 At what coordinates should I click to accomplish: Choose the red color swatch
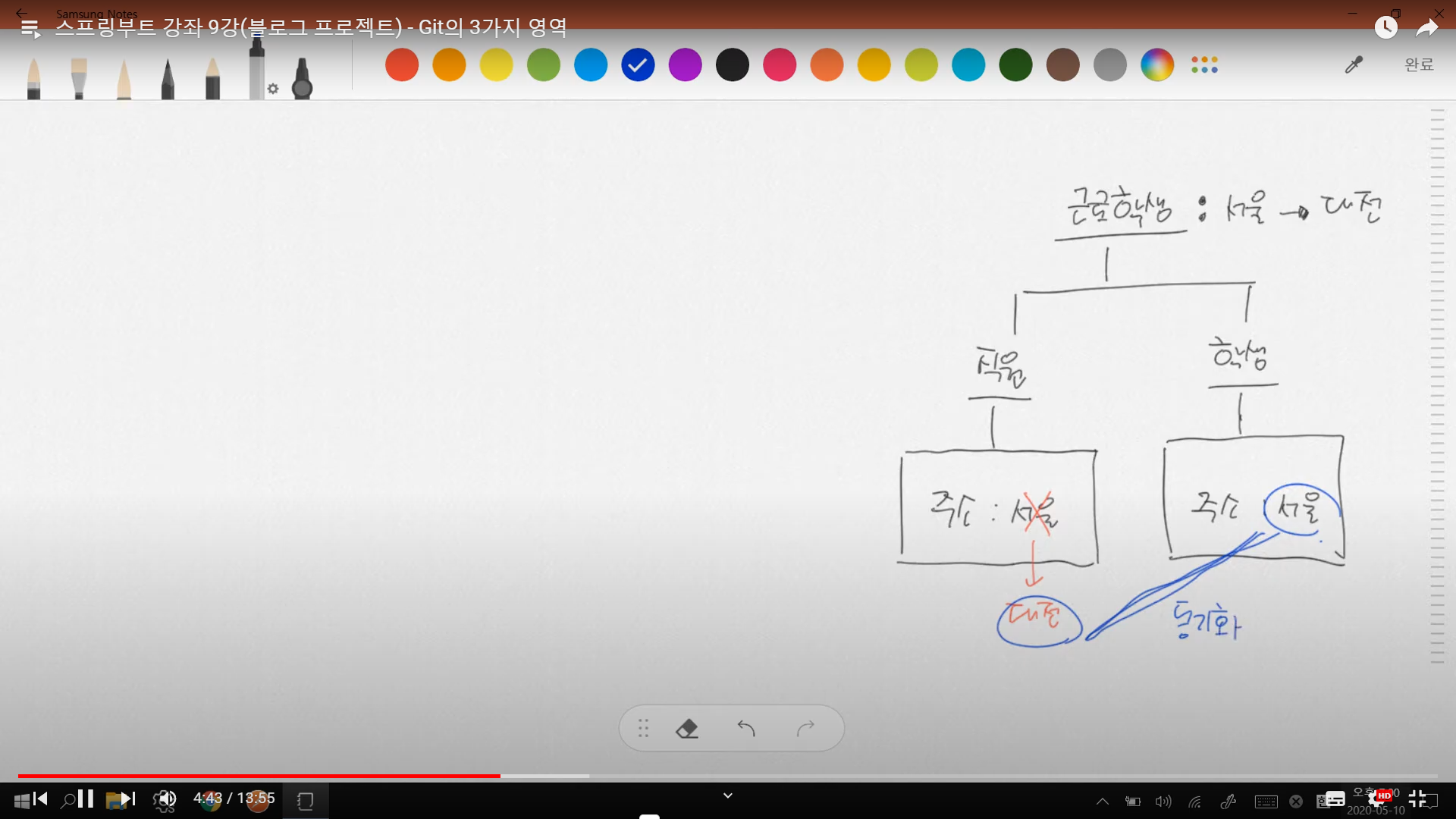[x=402, y=65]
